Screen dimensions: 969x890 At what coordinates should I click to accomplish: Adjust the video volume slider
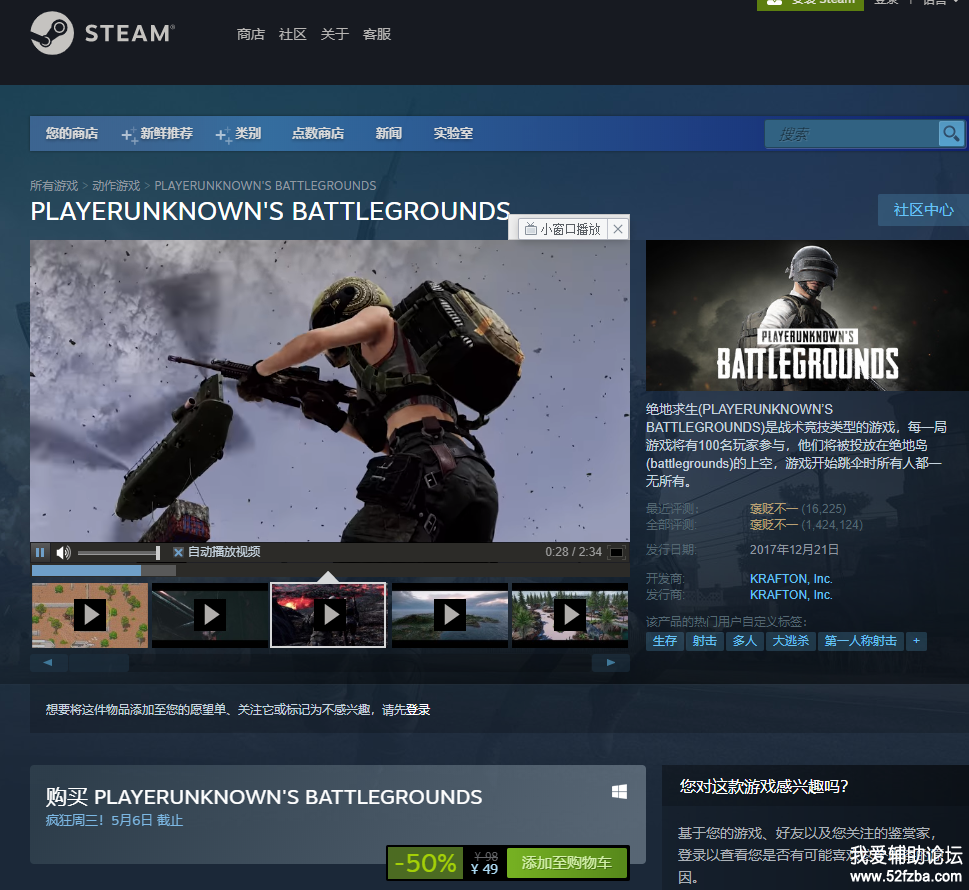[119, 553]
